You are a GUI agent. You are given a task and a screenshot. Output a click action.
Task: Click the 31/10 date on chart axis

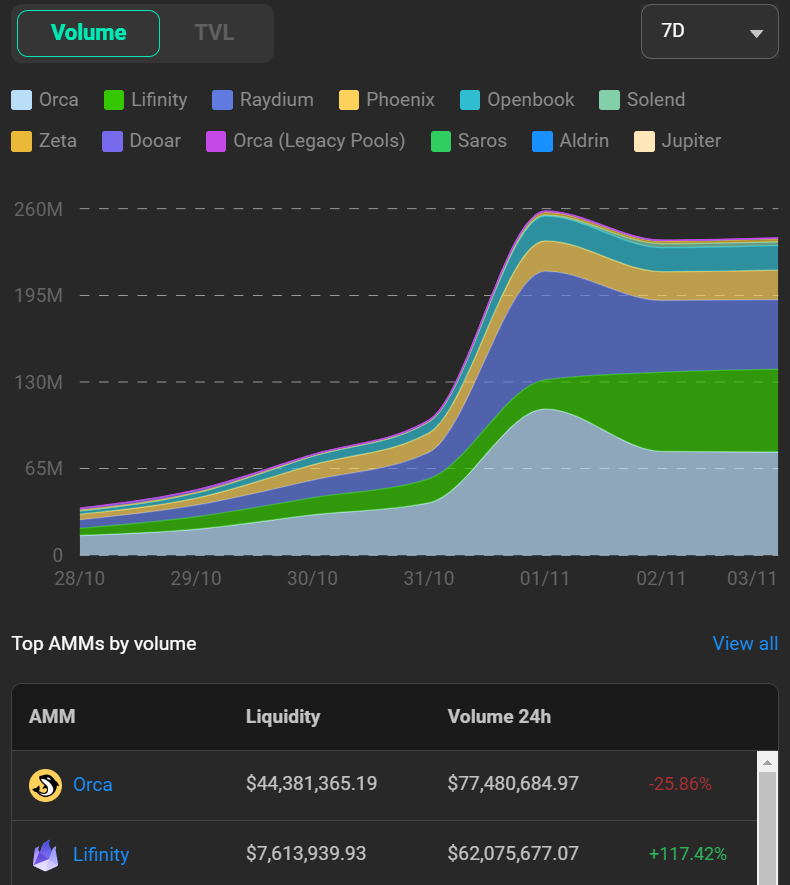[x=428, y=579]
